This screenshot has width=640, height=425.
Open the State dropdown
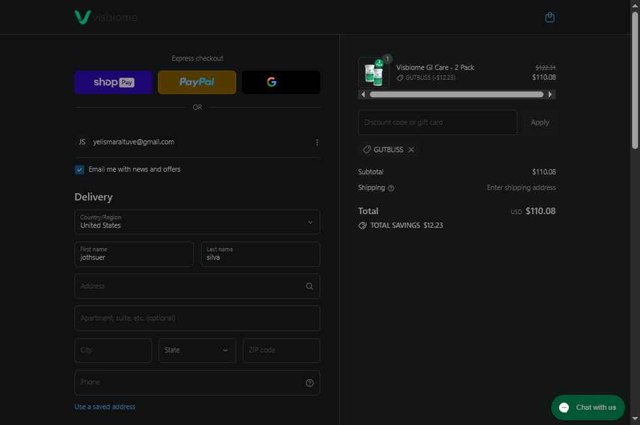point(197,350)
